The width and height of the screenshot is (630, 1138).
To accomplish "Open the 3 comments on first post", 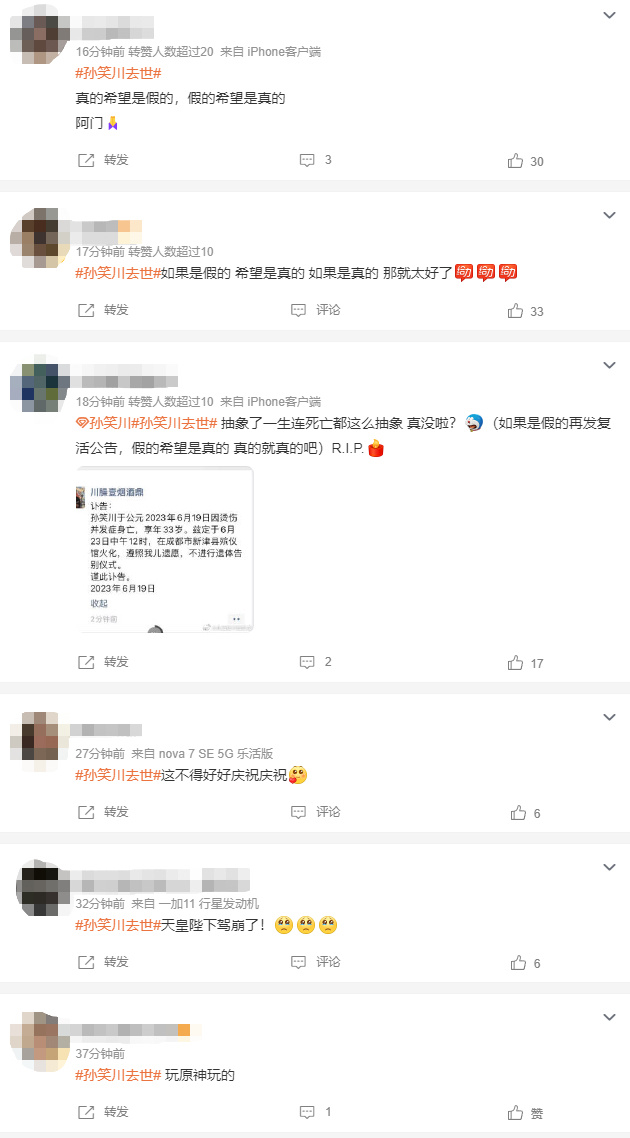I will coord(316,160).
